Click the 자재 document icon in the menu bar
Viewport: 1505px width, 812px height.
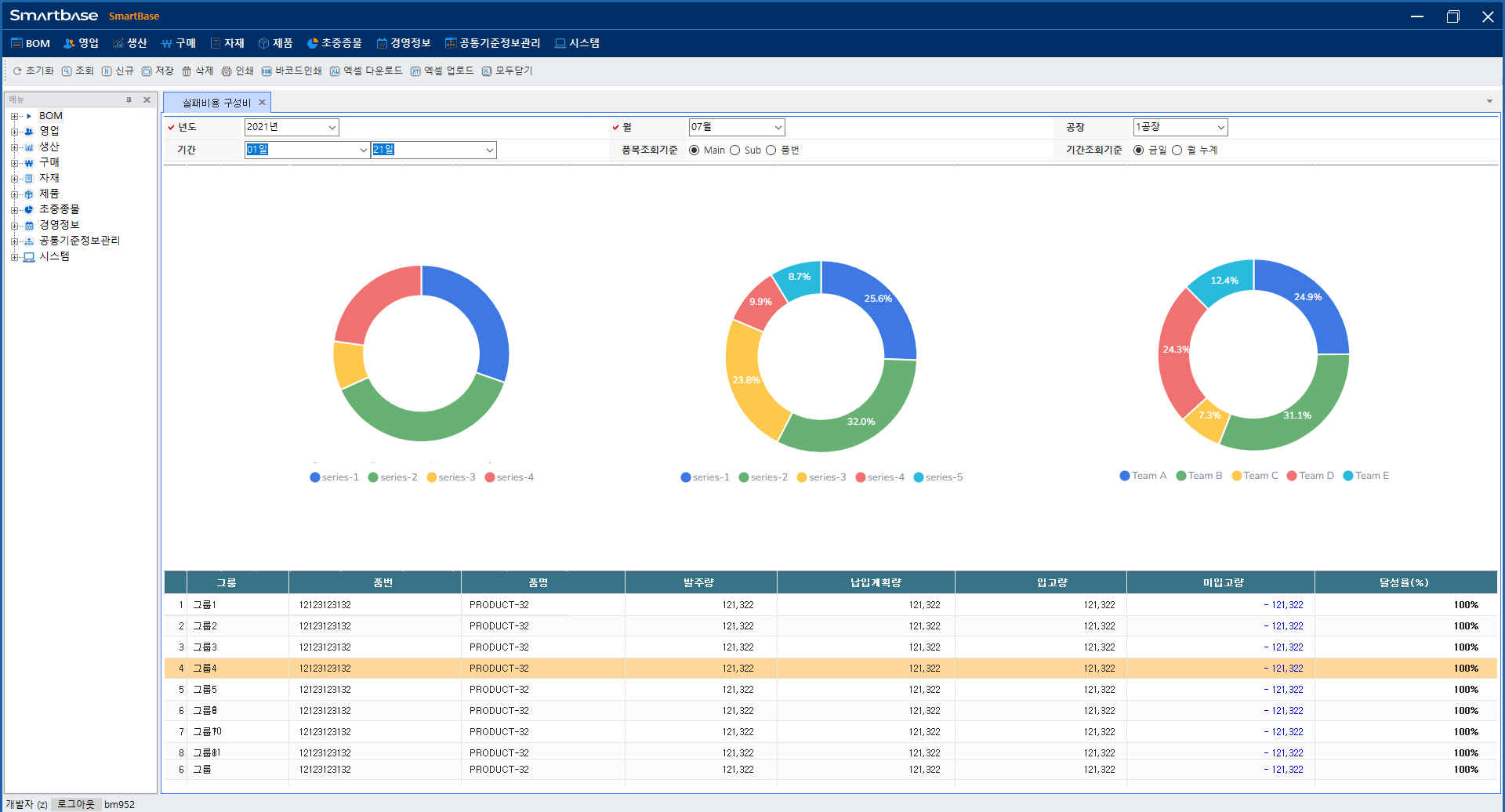216,43
